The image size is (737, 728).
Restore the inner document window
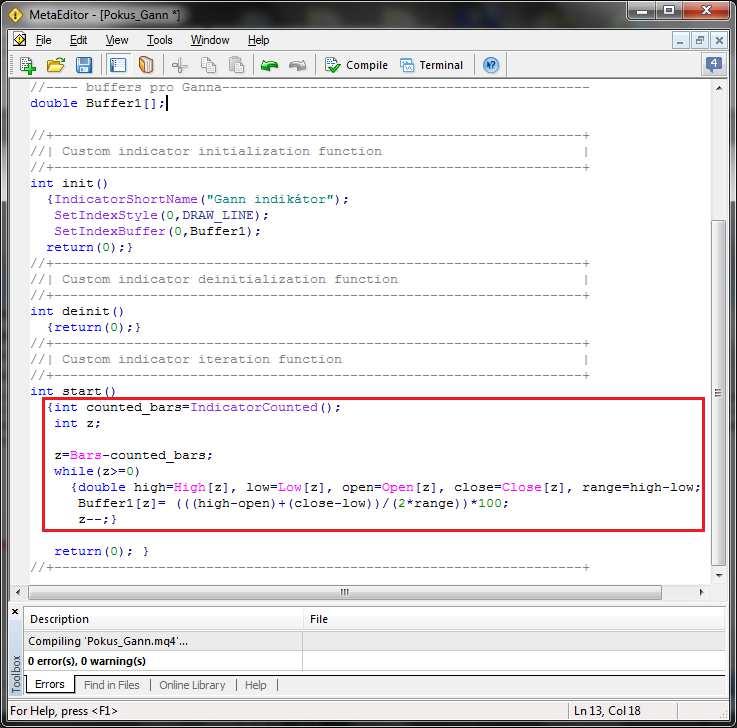click(700, 41)
